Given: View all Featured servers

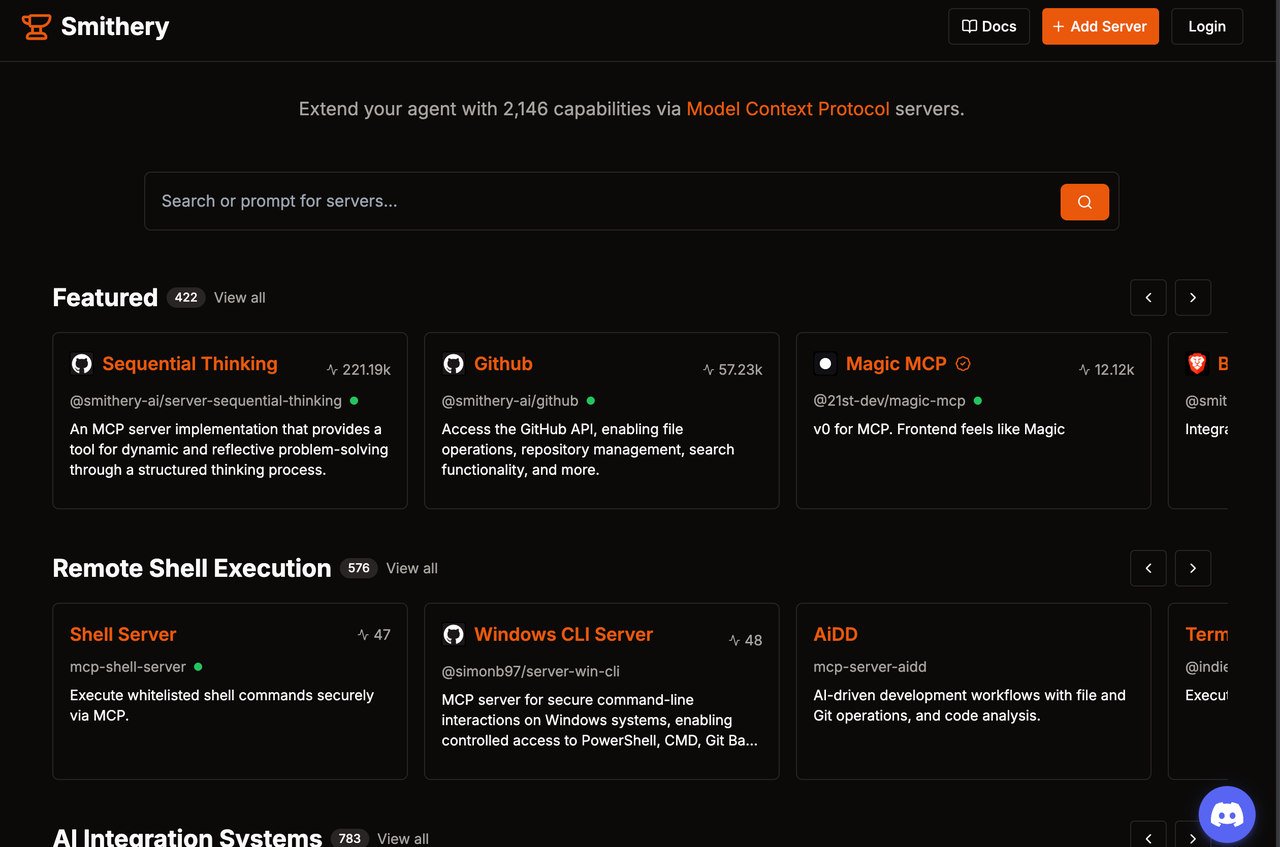Looking at the screenshot, I should [x=240, y=297].
